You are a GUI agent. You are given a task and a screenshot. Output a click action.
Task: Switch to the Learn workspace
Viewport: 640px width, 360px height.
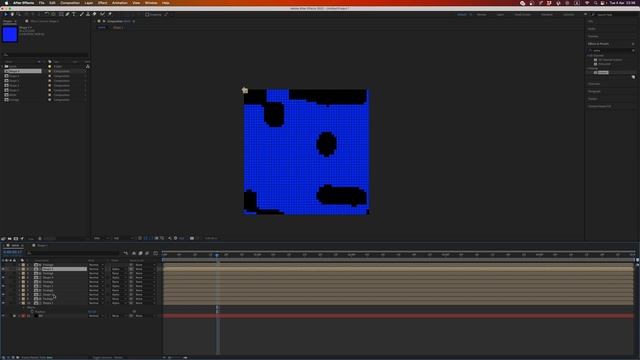500,15
